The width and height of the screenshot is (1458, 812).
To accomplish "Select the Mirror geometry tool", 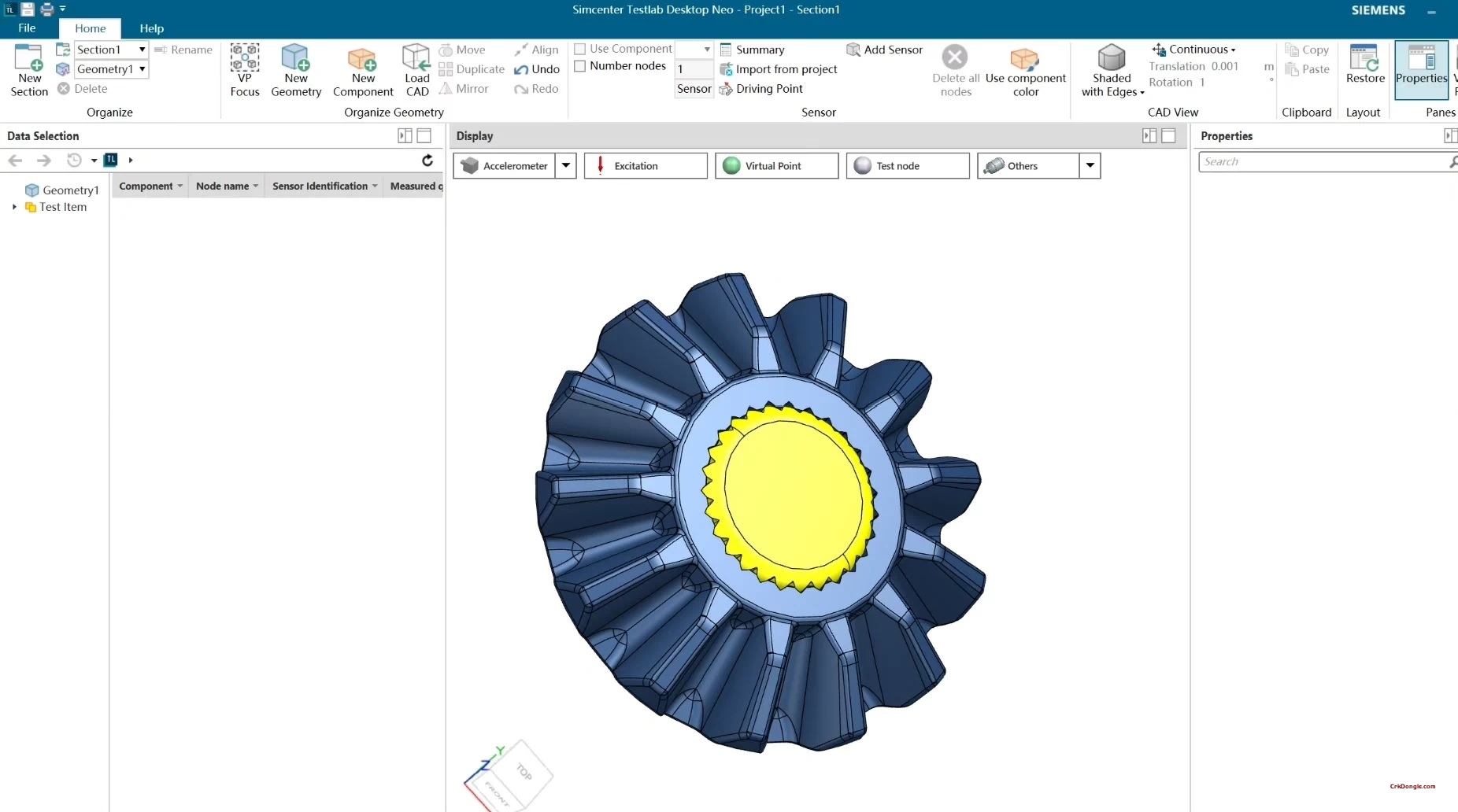I will click(464, 88).
